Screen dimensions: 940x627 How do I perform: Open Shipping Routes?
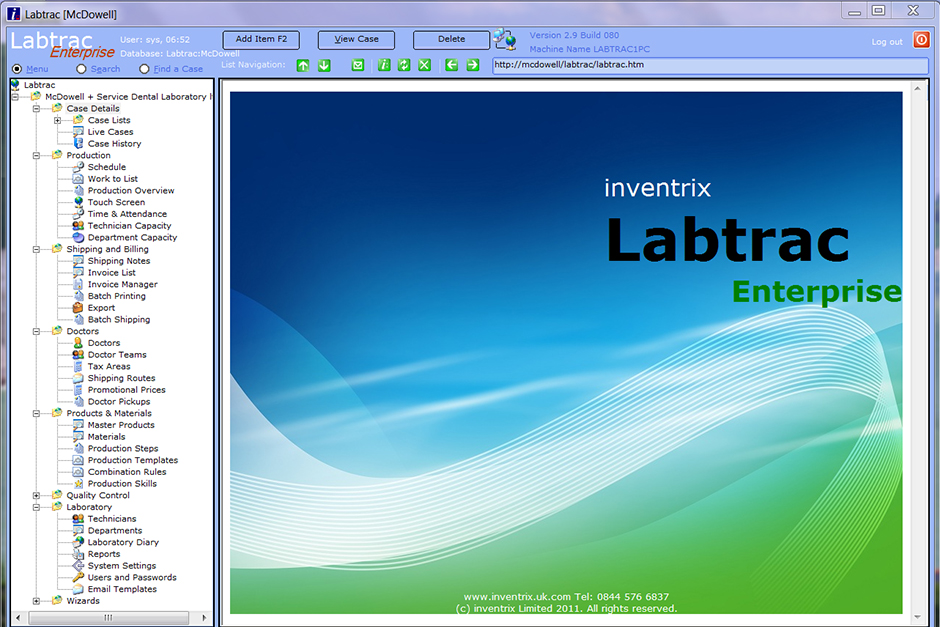click(x=121, y=378)
